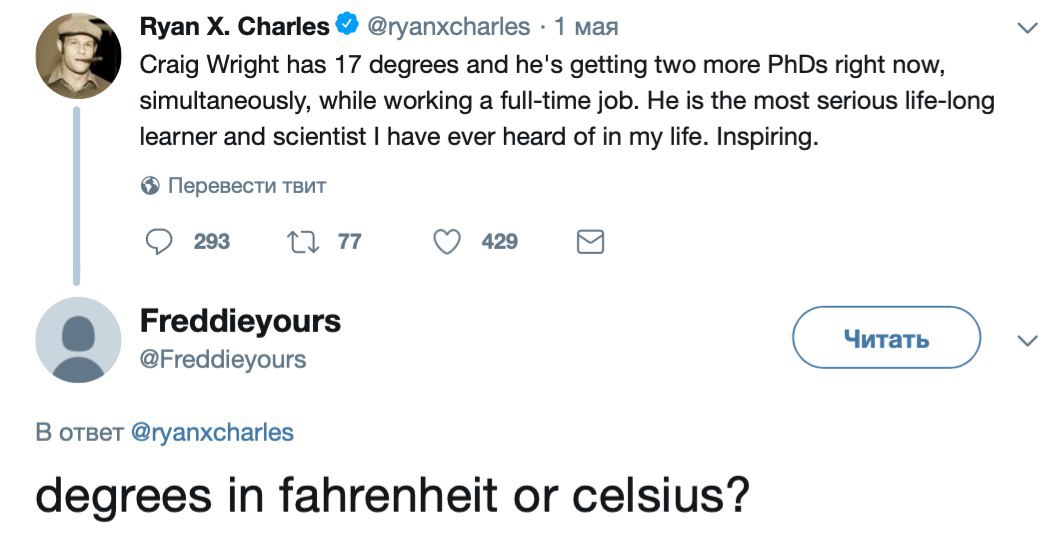
Task: Open the @Freddieyours handle under the name
Action: click(x=223, y=358)
